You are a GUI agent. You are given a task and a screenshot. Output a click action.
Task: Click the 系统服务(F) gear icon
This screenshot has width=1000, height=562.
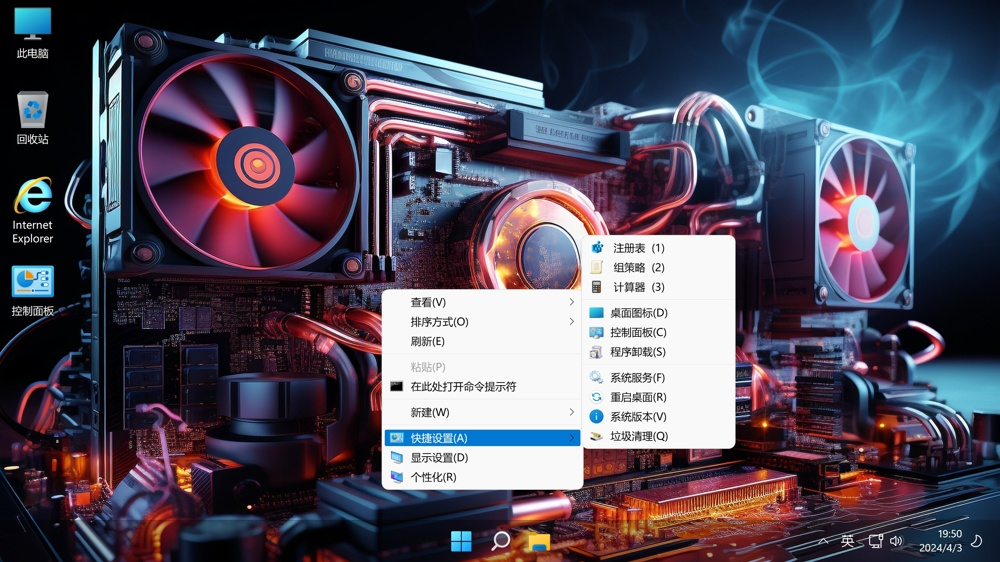[596, 378]
